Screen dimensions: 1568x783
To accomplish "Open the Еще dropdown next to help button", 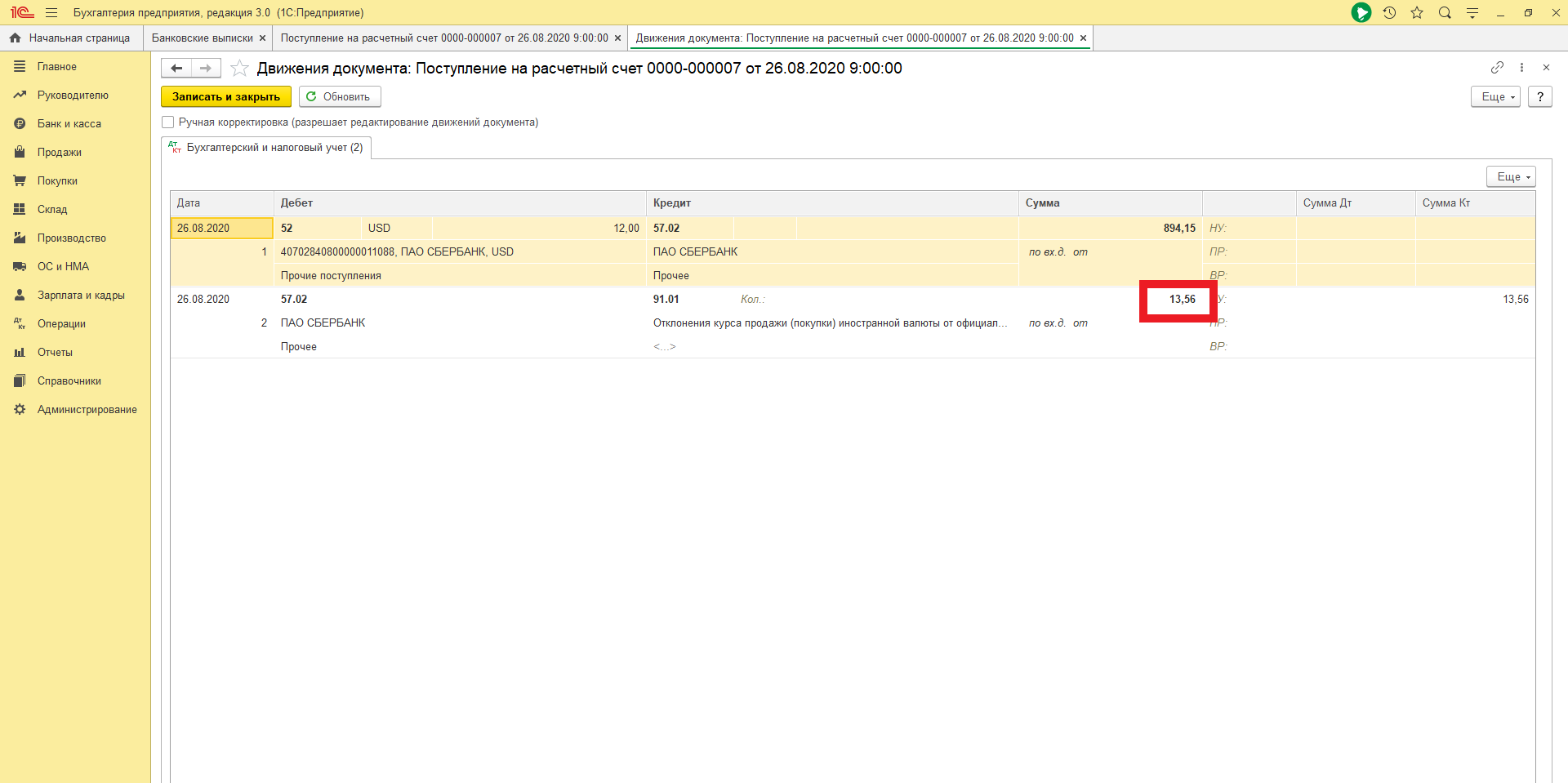I will [x=1495, y=96].
